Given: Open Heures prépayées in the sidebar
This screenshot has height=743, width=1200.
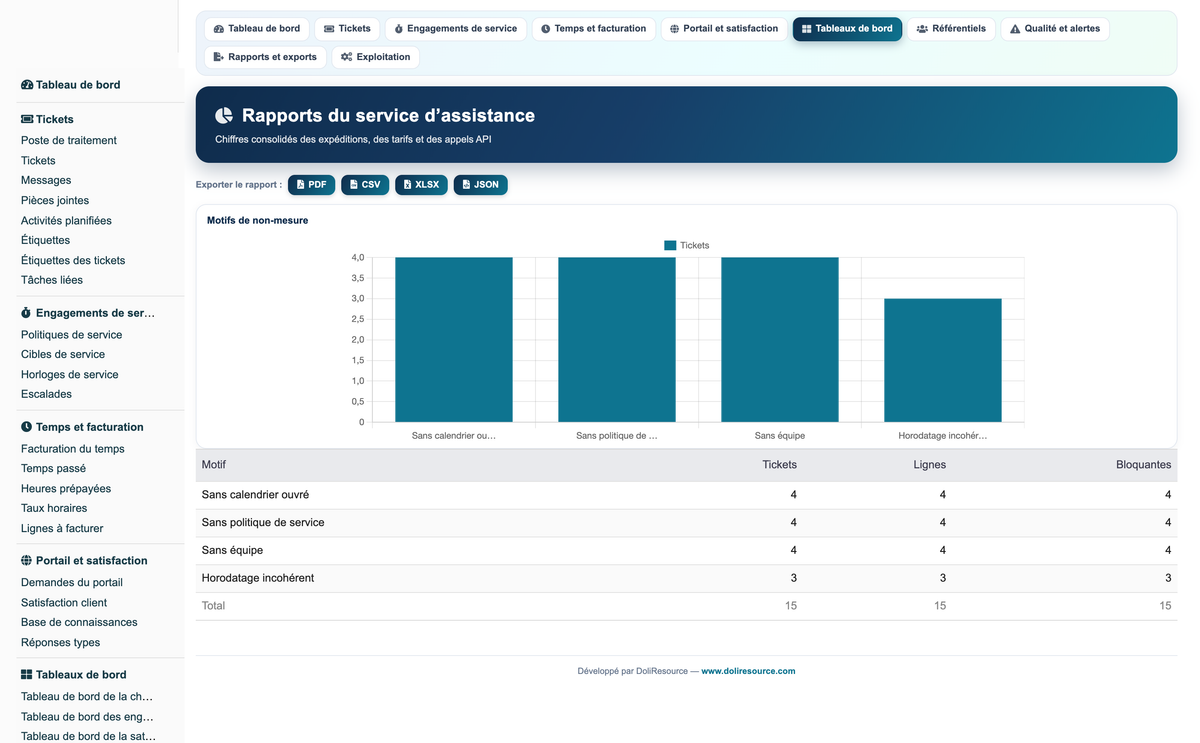Looking at the screenshot, I should tap(66, 489).
